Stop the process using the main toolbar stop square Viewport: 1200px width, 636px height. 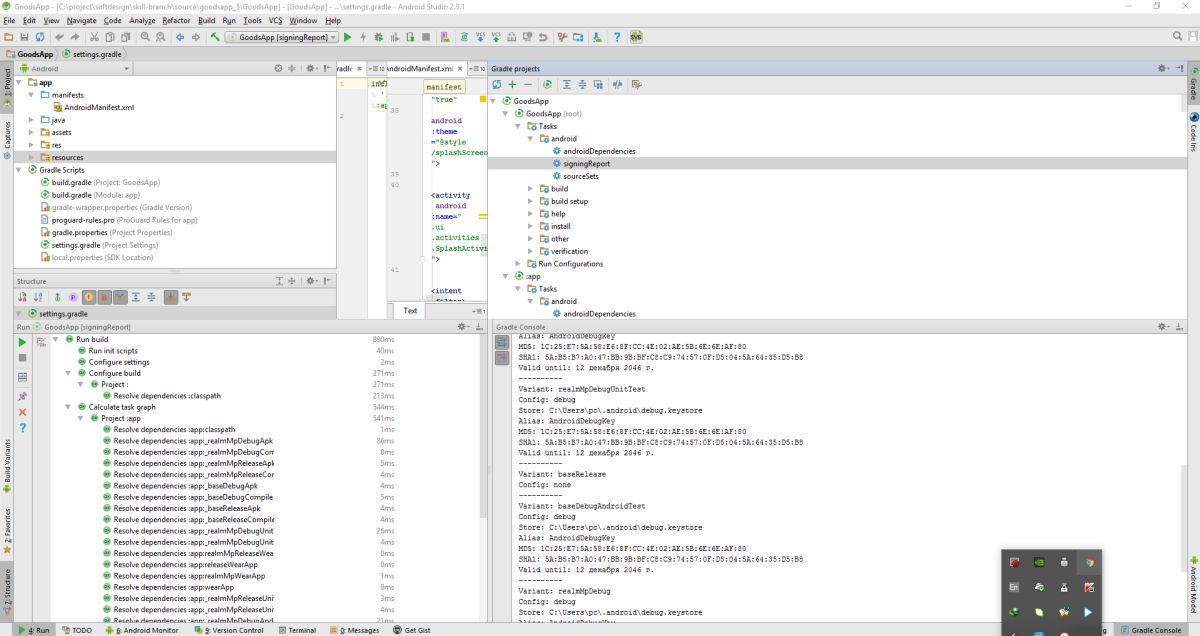click(x=426, y=37)
